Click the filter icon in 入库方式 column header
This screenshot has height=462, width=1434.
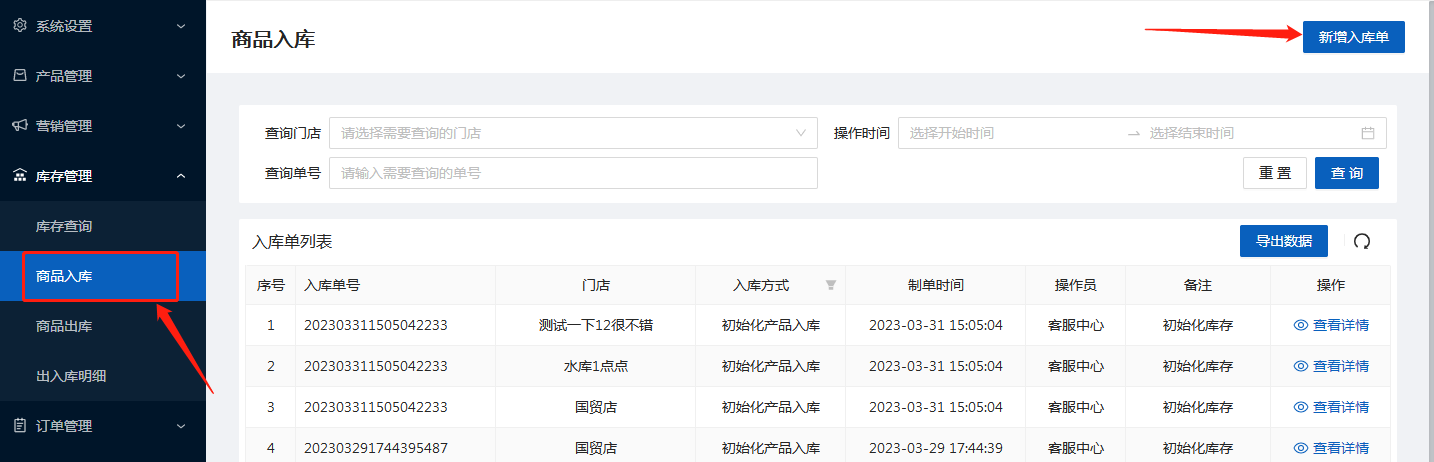830,286
